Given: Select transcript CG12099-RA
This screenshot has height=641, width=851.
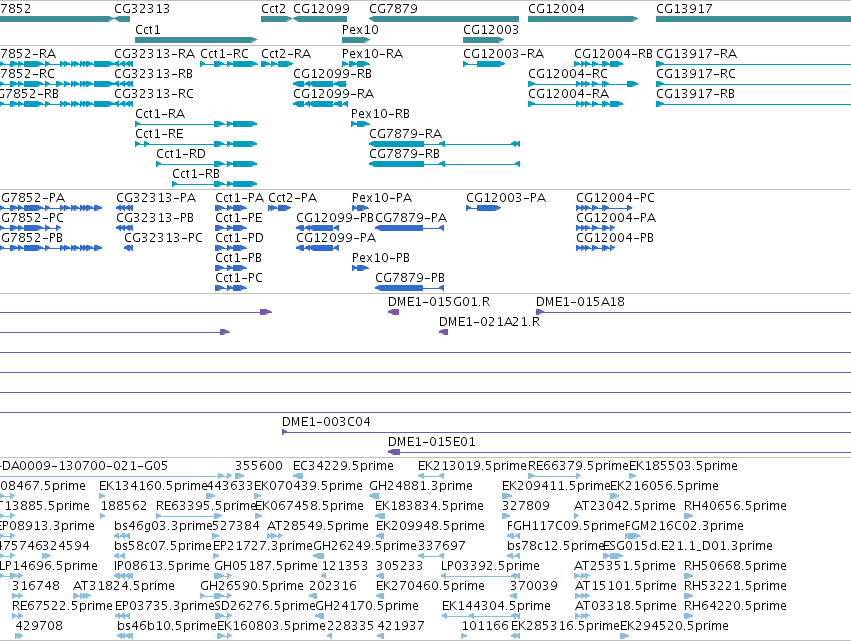Looking at the screenshot, I should coord(320,104).
